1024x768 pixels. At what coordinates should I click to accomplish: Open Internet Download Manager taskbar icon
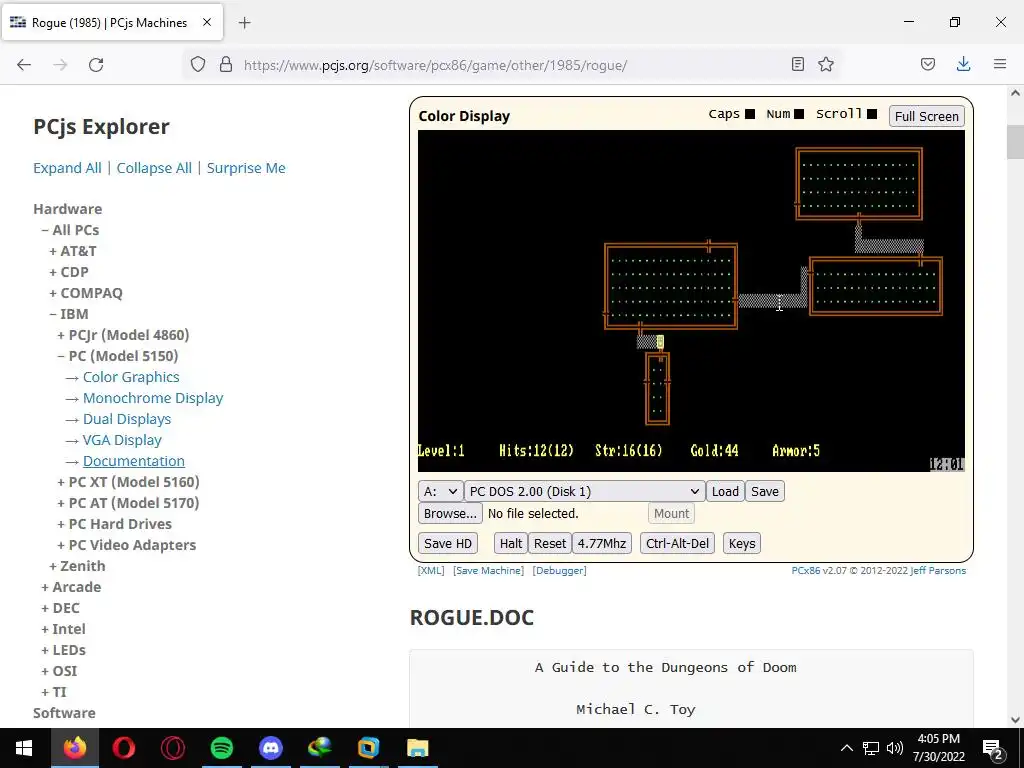319,748
